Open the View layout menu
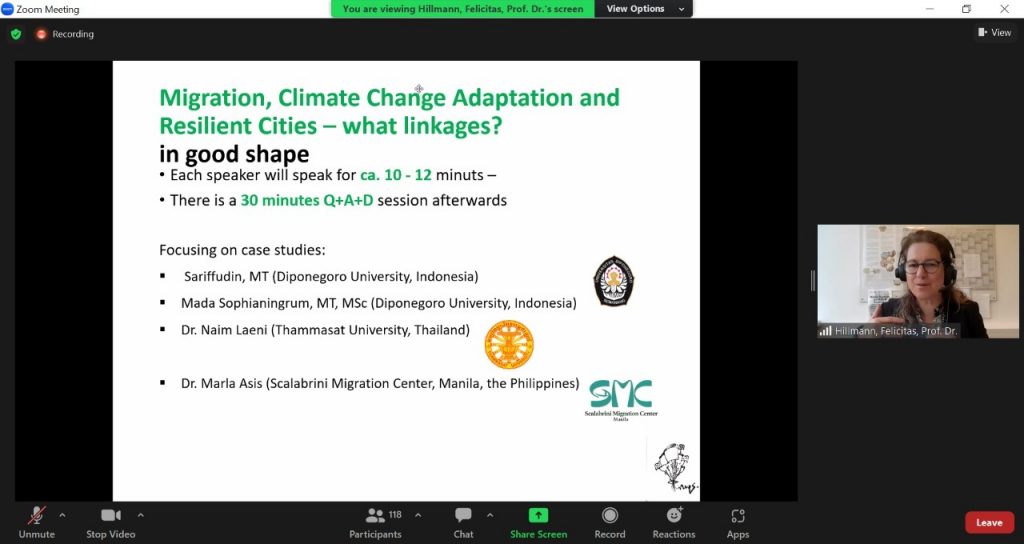1024x544 pixels. pos(994,33)
